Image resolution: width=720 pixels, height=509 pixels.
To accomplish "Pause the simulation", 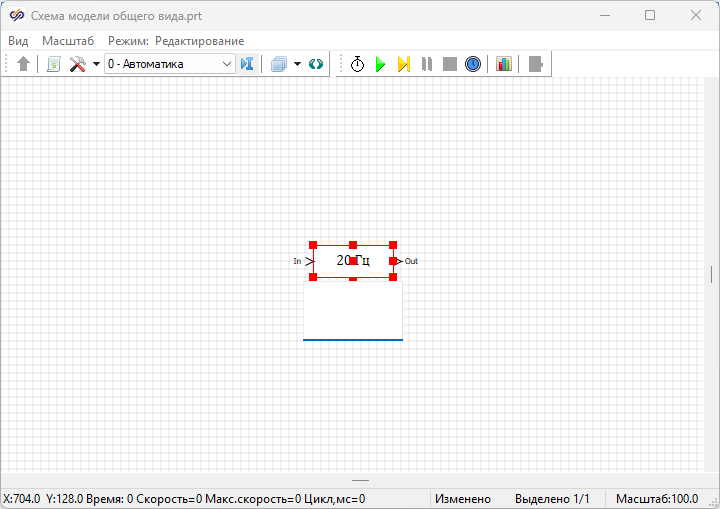I will pyautogui.click(x=427, y=64).
